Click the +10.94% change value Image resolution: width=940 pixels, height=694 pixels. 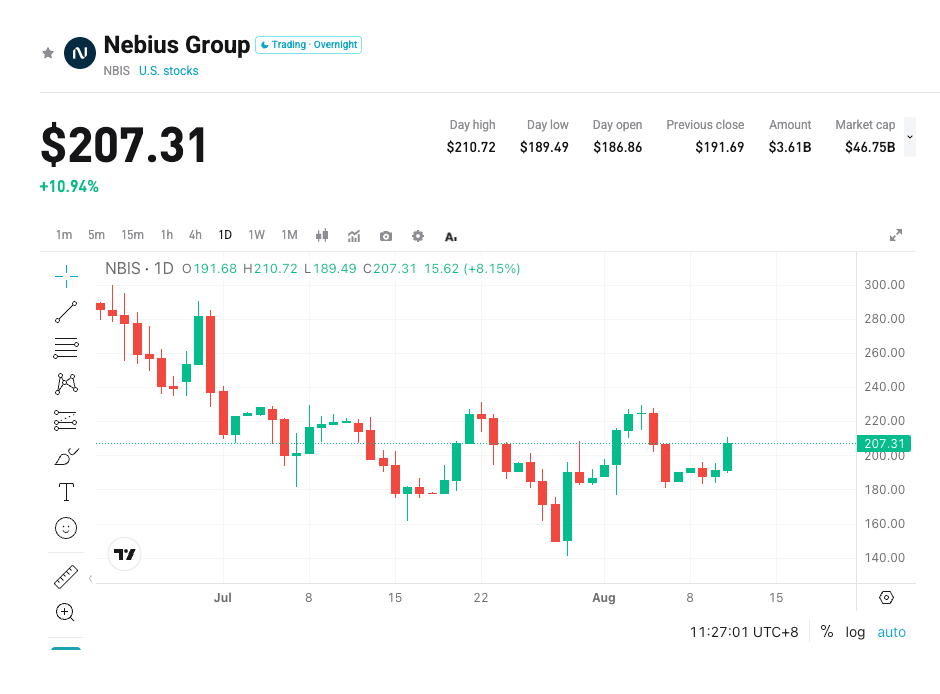[69, 186]
